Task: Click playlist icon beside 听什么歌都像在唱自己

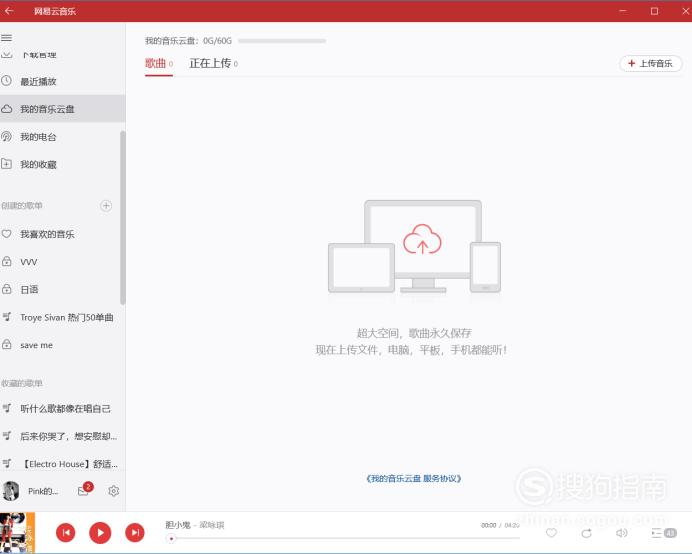Action: tap(7, 408)
